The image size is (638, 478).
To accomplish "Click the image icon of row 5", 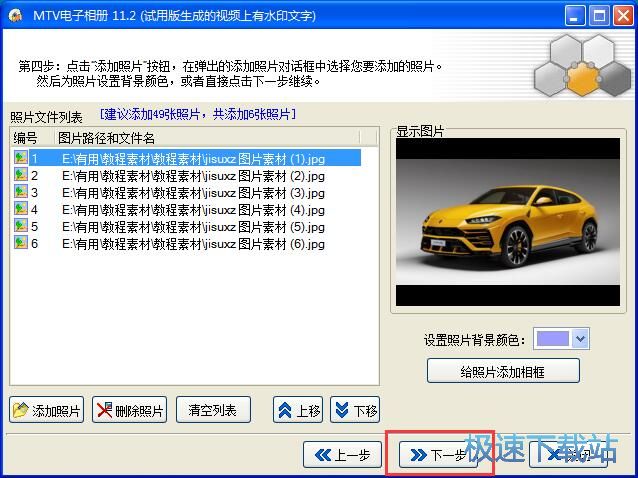I will pos(21,226).
